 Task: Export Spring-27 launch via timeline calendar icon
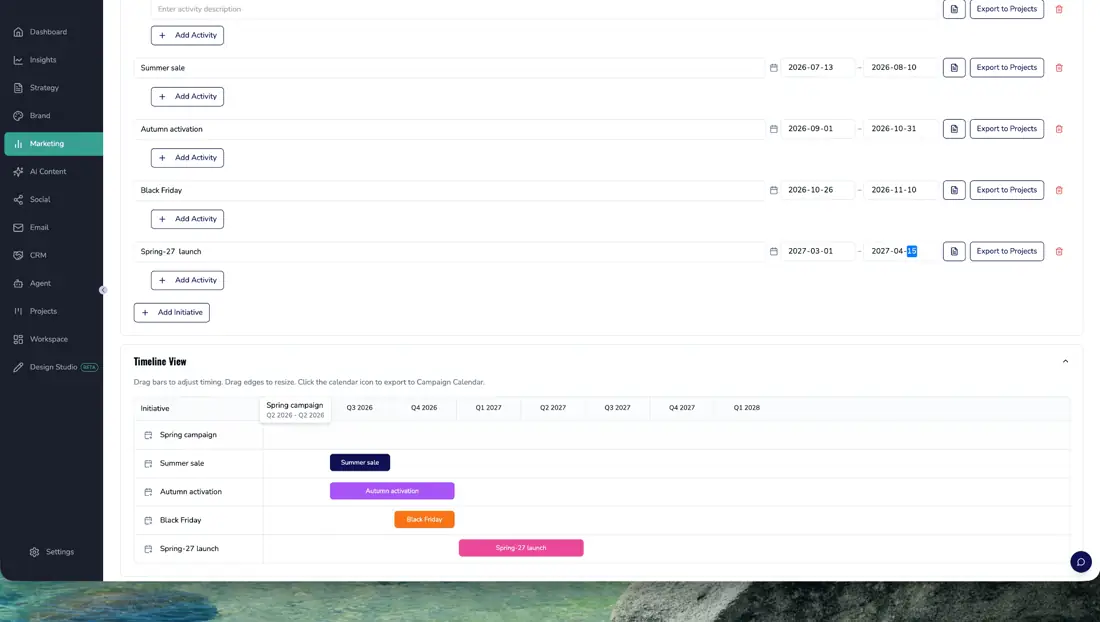(148, 549)
